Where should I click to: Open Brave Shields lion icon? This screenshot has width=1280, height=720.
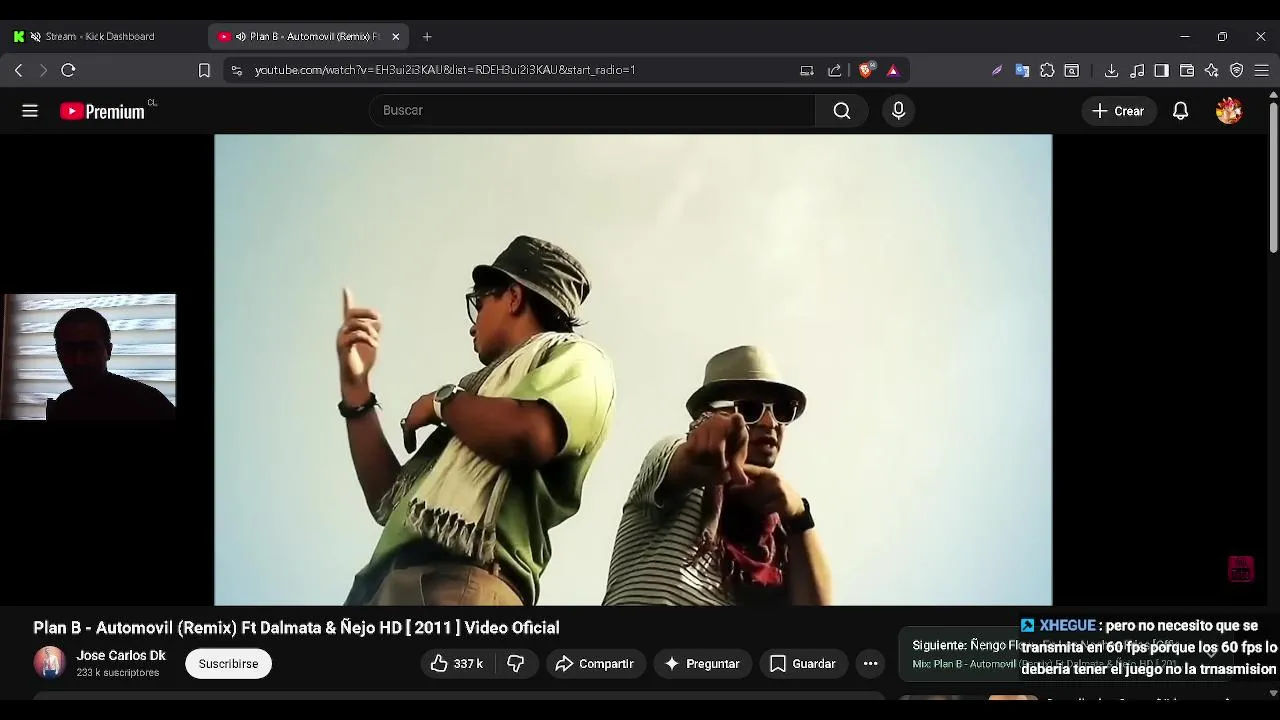tap(866, 70)
